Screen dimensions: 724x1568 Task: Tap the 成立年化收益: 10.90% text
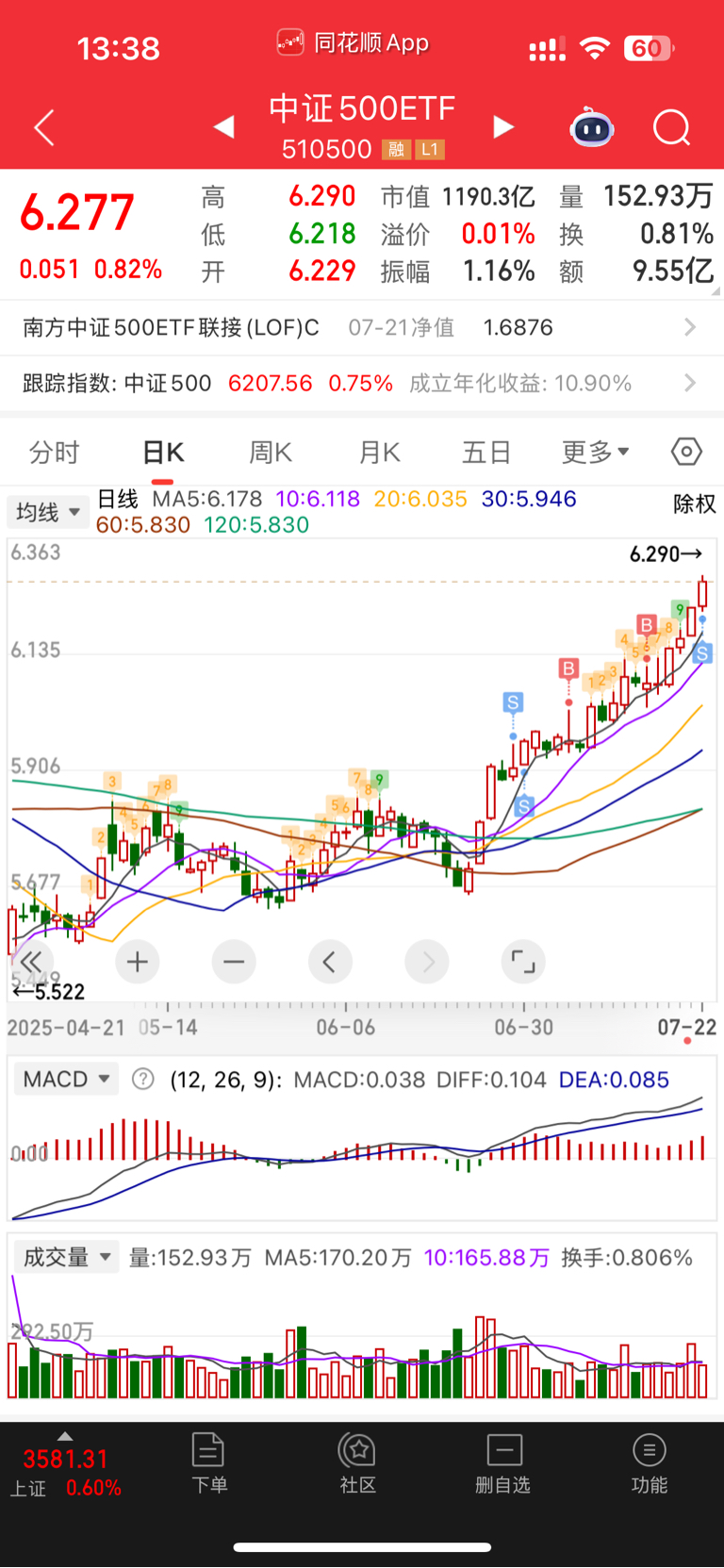[520, 383]
